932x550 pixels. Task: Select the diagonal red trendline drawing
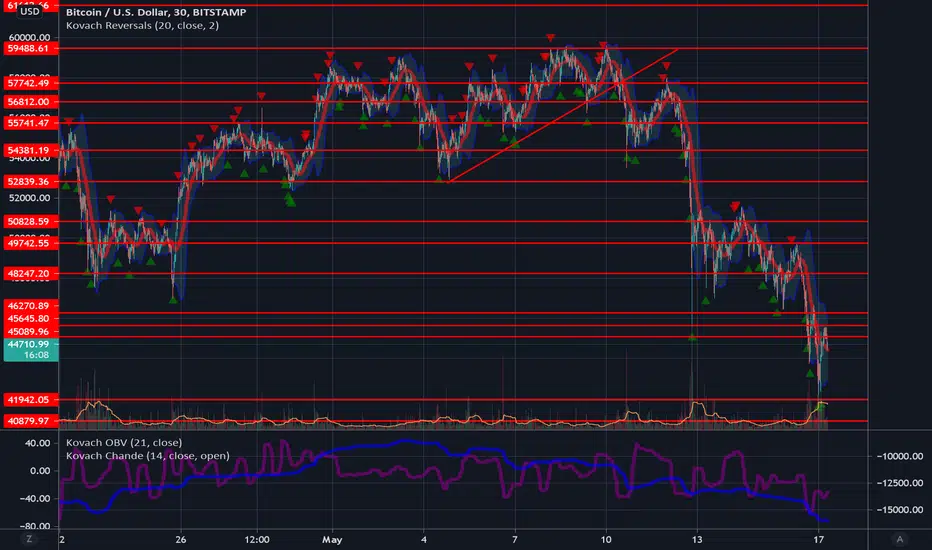click(563, 116)
